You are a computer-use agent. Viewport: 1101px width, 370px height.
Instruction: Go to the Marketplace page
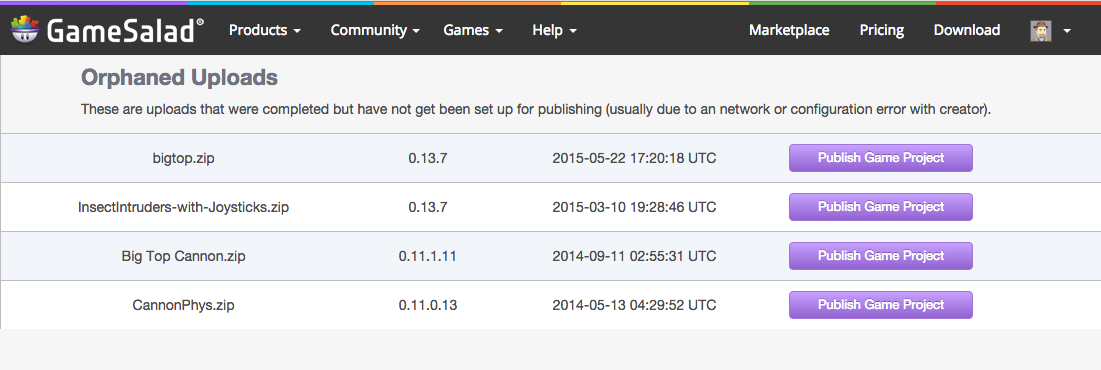coord(789,30)
